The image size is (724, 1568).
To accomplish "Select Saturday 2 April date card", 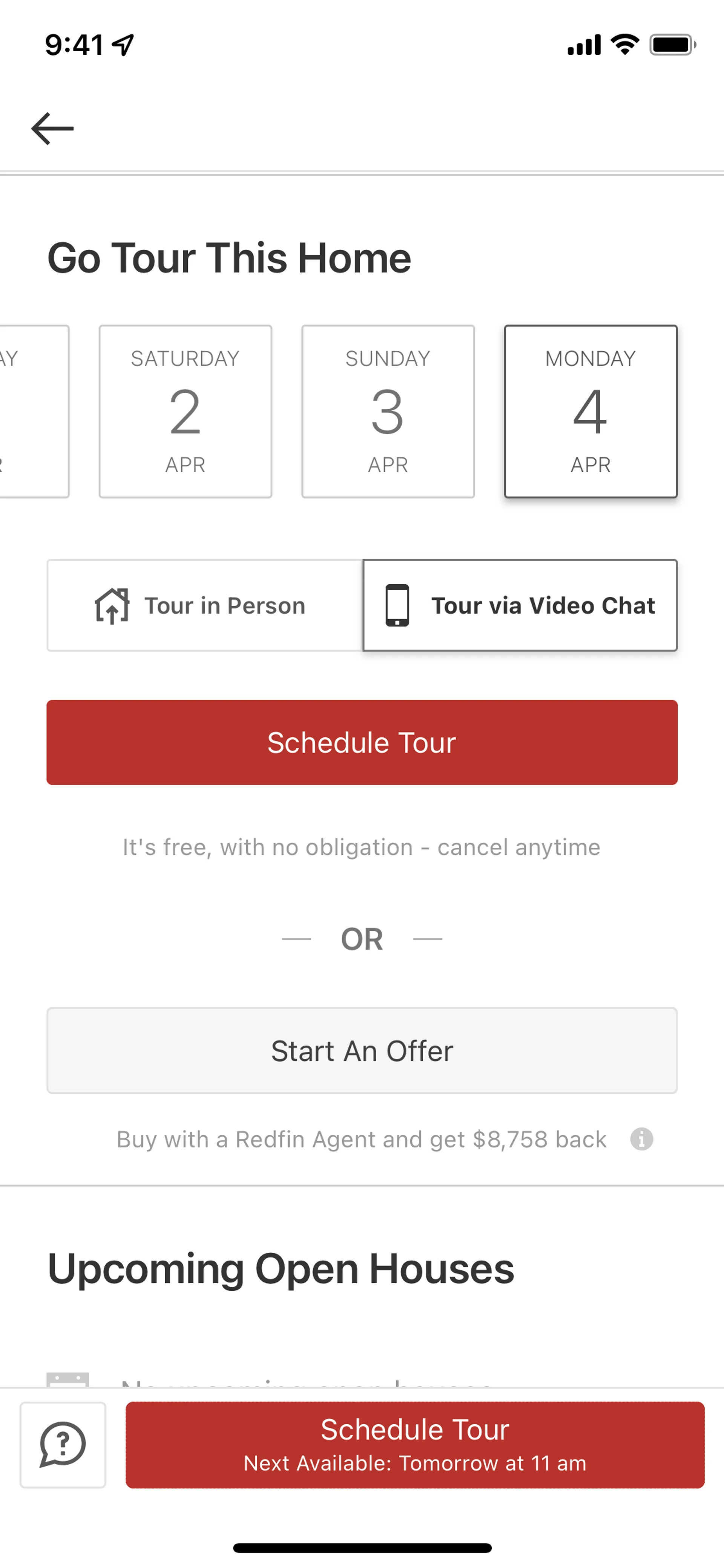I will 185,412.
